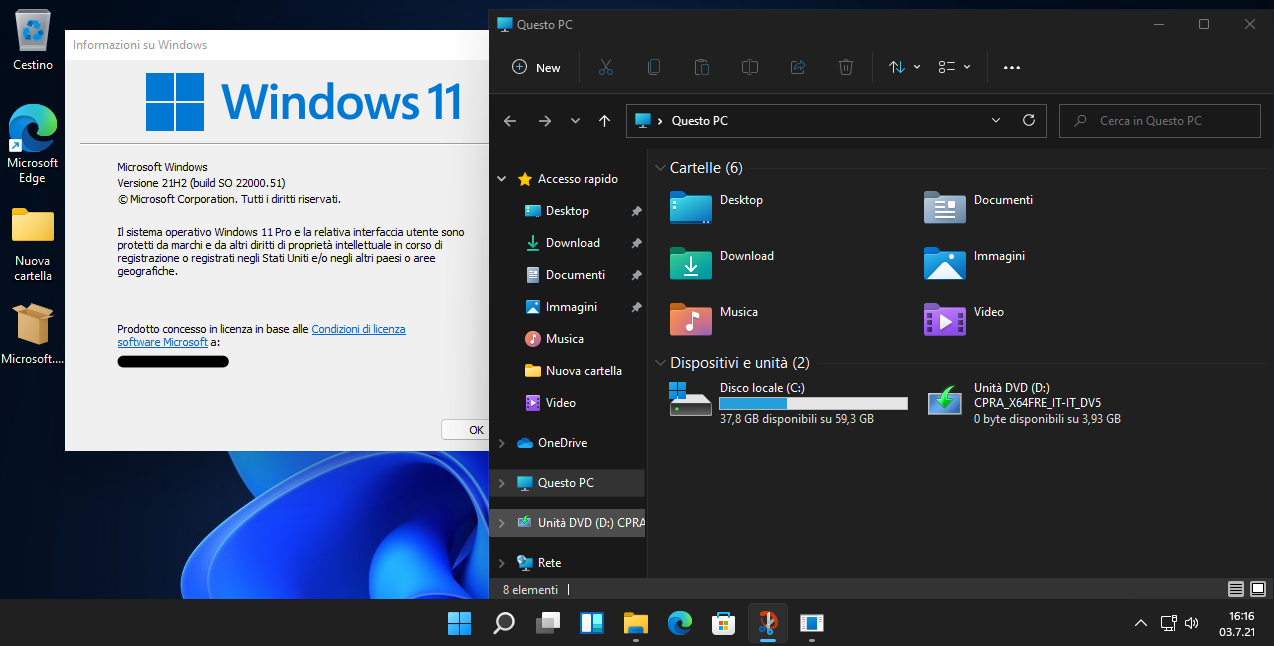Open recent locations chevron dropdown
The height and width of the screenshot is (646, 1274).
[x=575, y=121]
